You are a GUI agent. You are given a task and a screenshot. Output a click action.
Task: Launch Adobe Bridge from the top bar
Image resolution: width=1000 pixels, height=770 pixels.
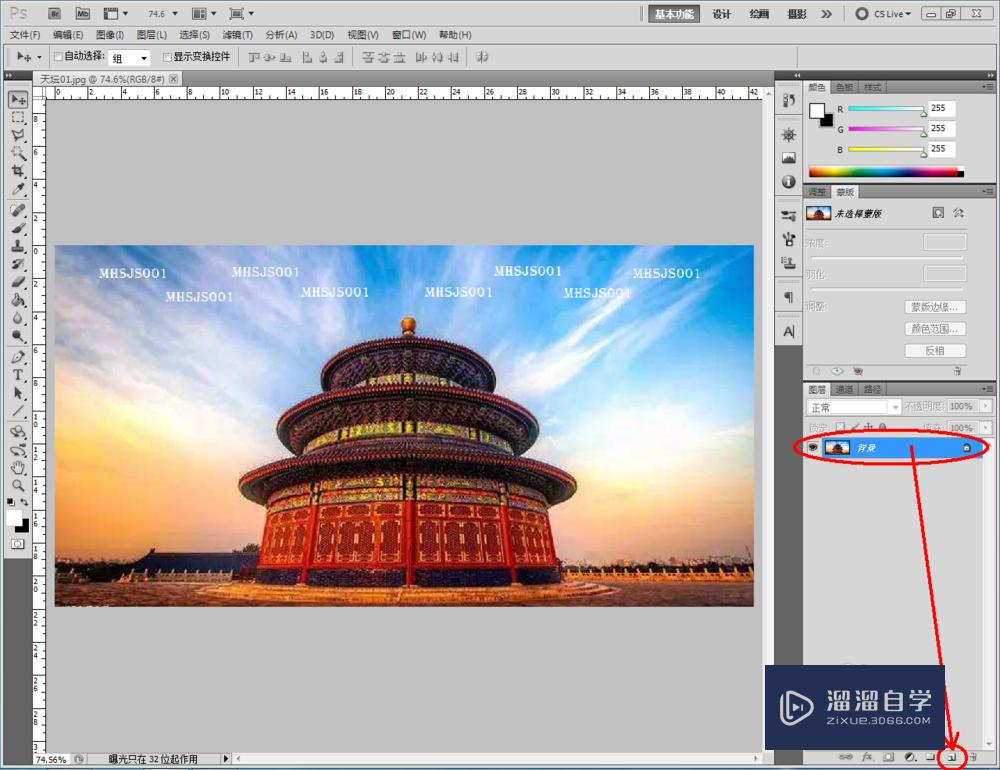pyautogui.click(x=55, y=13)
